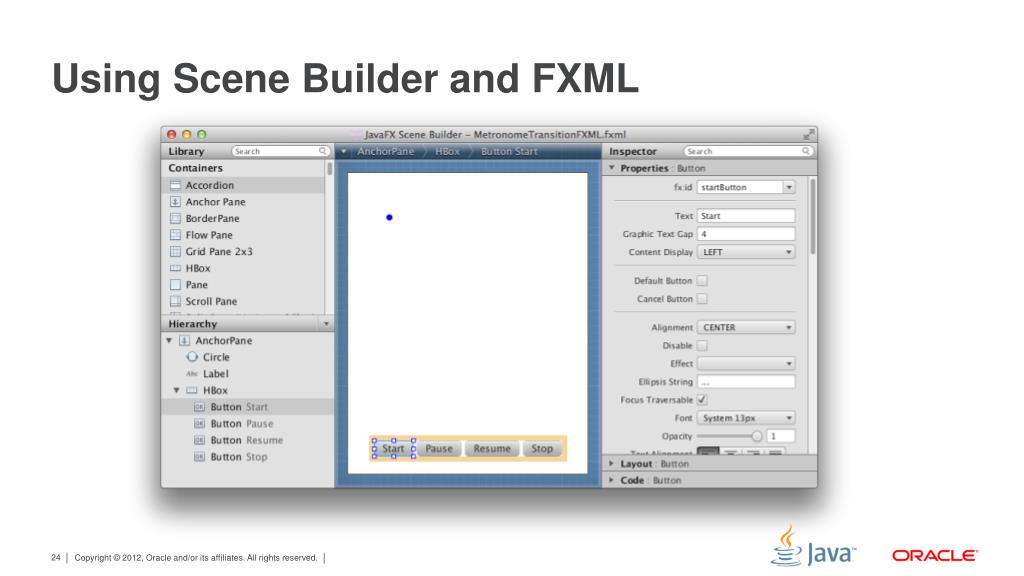This screenshot has height=576, width=1024.
Task: Click the Pause button on canvas
Action: [439, 449]
